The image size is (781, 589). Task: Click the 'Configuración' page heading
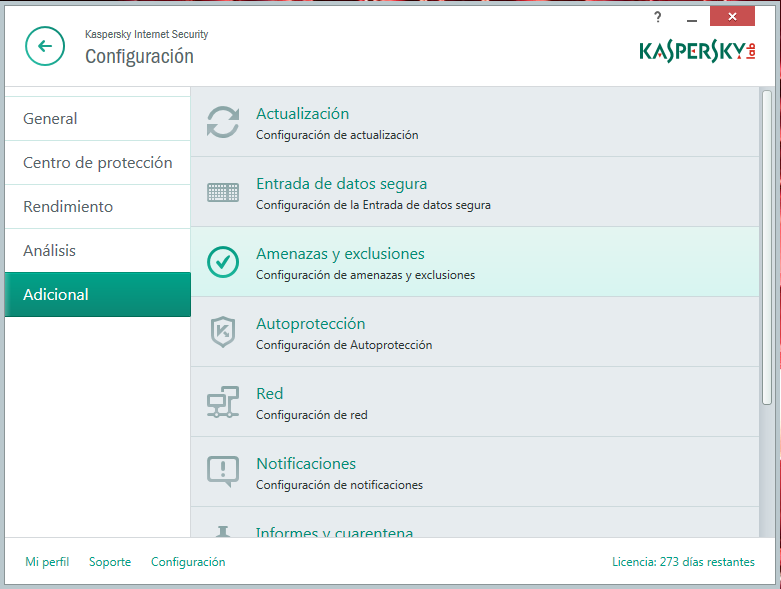point(139,57)
